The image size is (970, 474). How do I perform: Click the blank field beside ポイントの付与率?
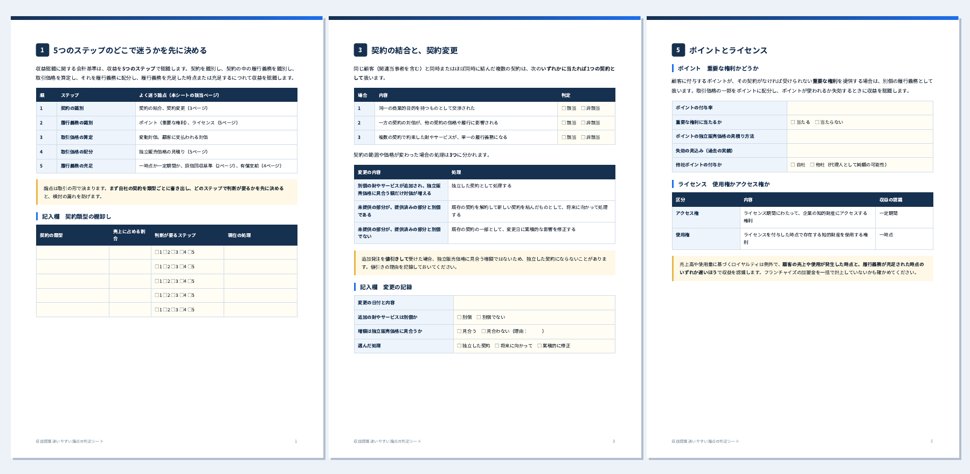click(860, 108)
